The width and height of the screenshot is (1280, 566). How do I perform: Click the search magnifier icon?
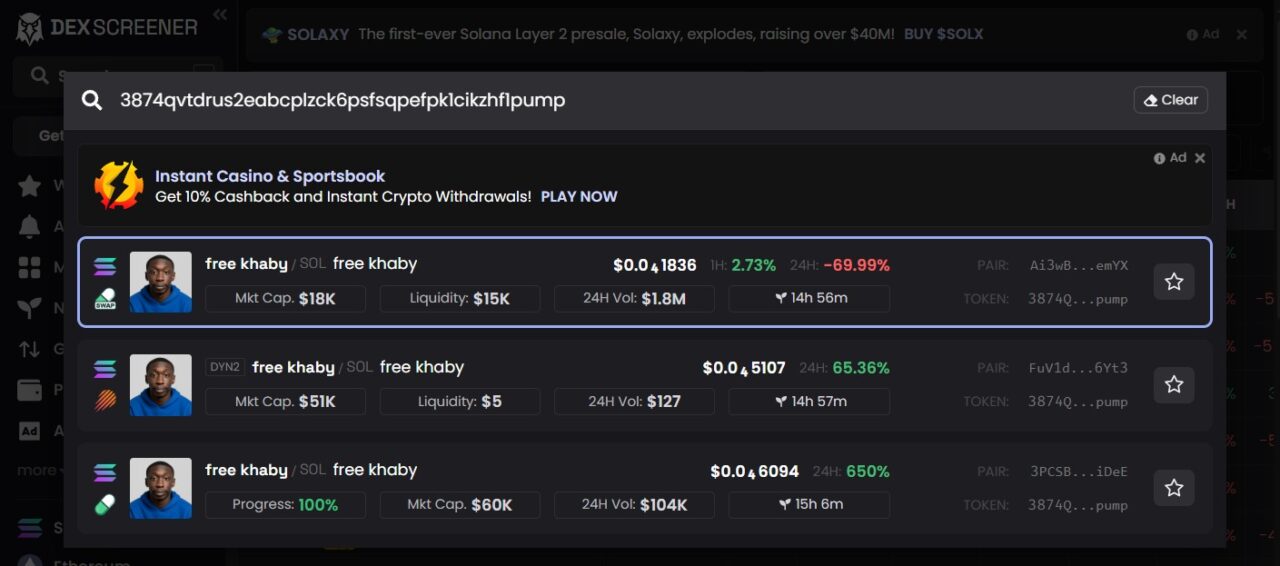pos(92,100)
